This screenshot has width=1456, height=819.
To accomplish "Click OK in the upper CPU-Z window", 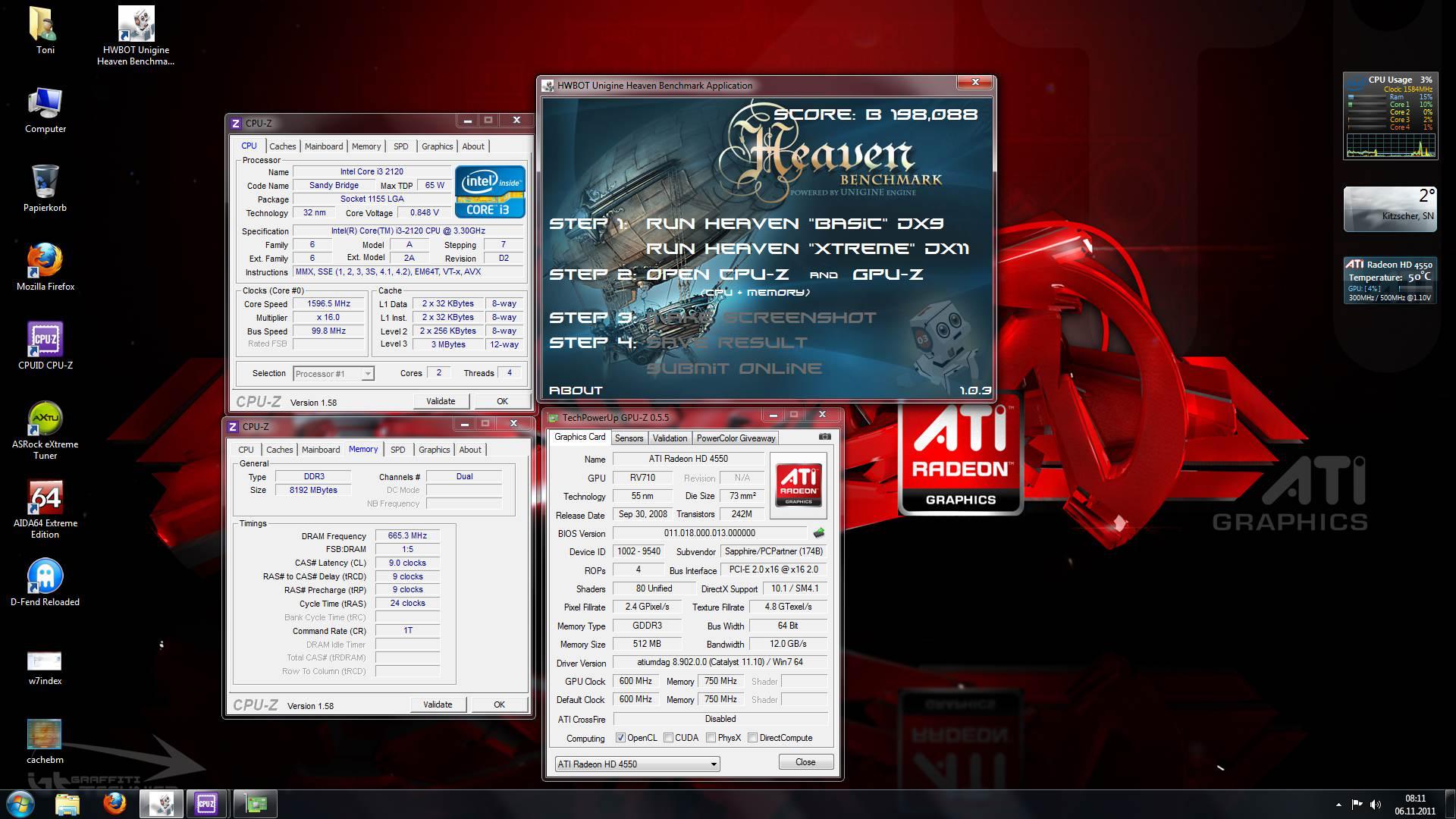I will point(502,401).
